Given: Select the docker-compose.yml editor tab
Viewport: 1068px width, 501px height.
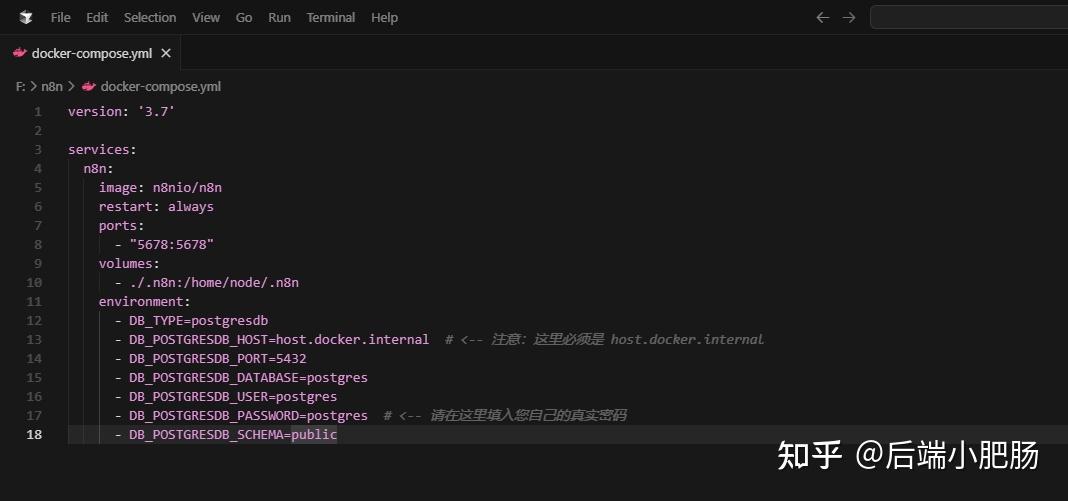Looking at the screenshot, I should 91,53.
